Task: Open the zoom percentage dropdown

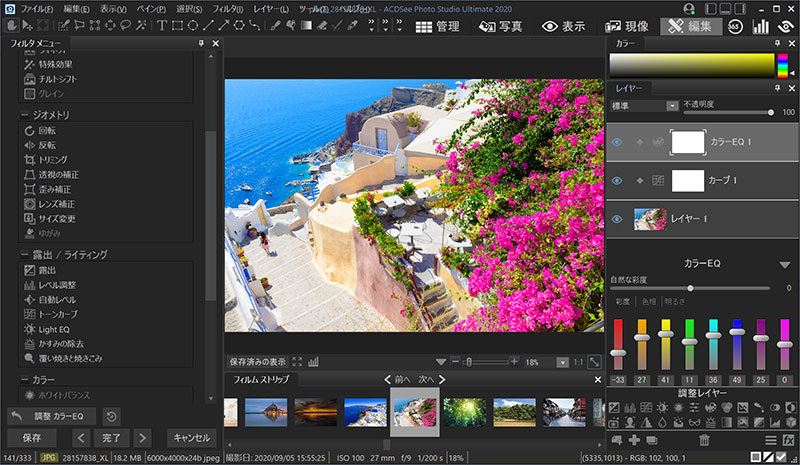Action: (562, 362)
